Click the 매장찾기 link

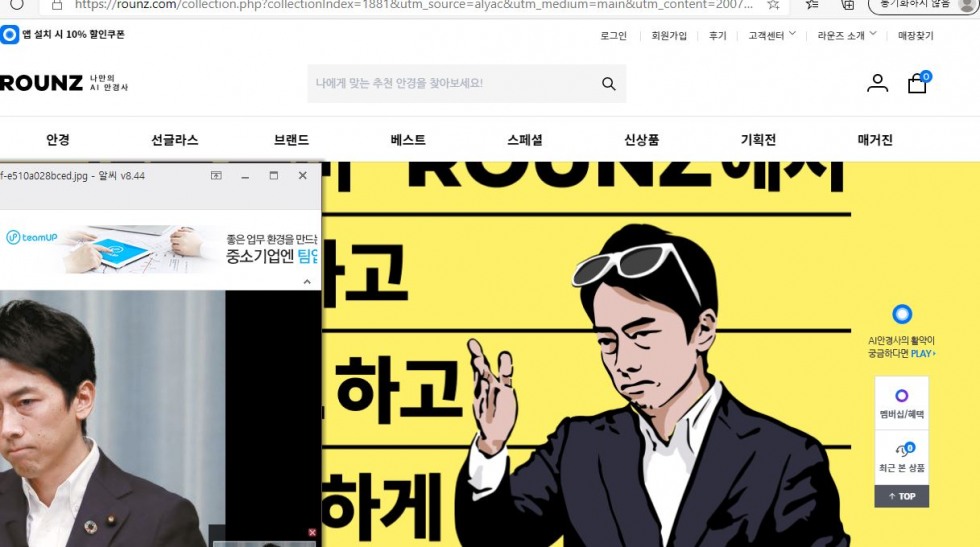(916, 36)
